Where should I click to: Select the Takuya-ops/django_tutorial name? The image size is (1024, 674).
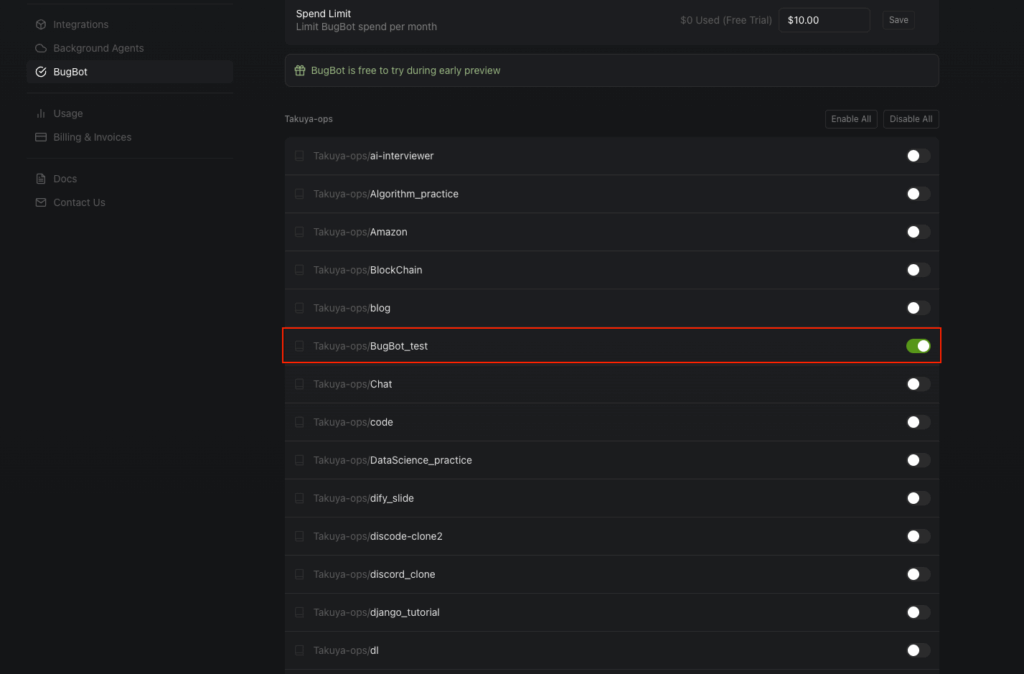376,613
